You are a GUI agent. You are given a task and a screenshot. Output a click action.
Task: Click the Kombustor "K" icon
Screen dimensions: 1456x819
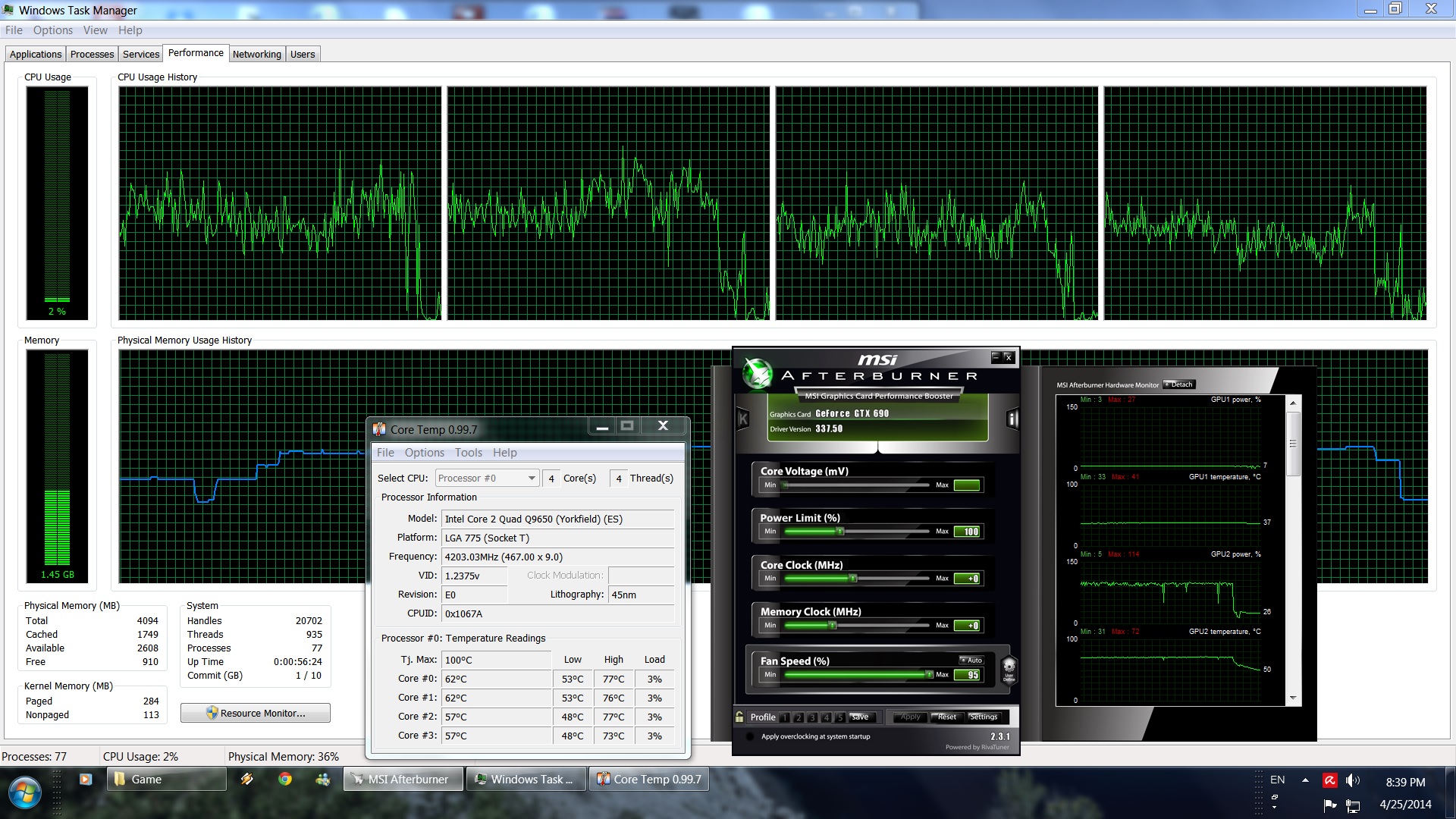click(743, 419)
